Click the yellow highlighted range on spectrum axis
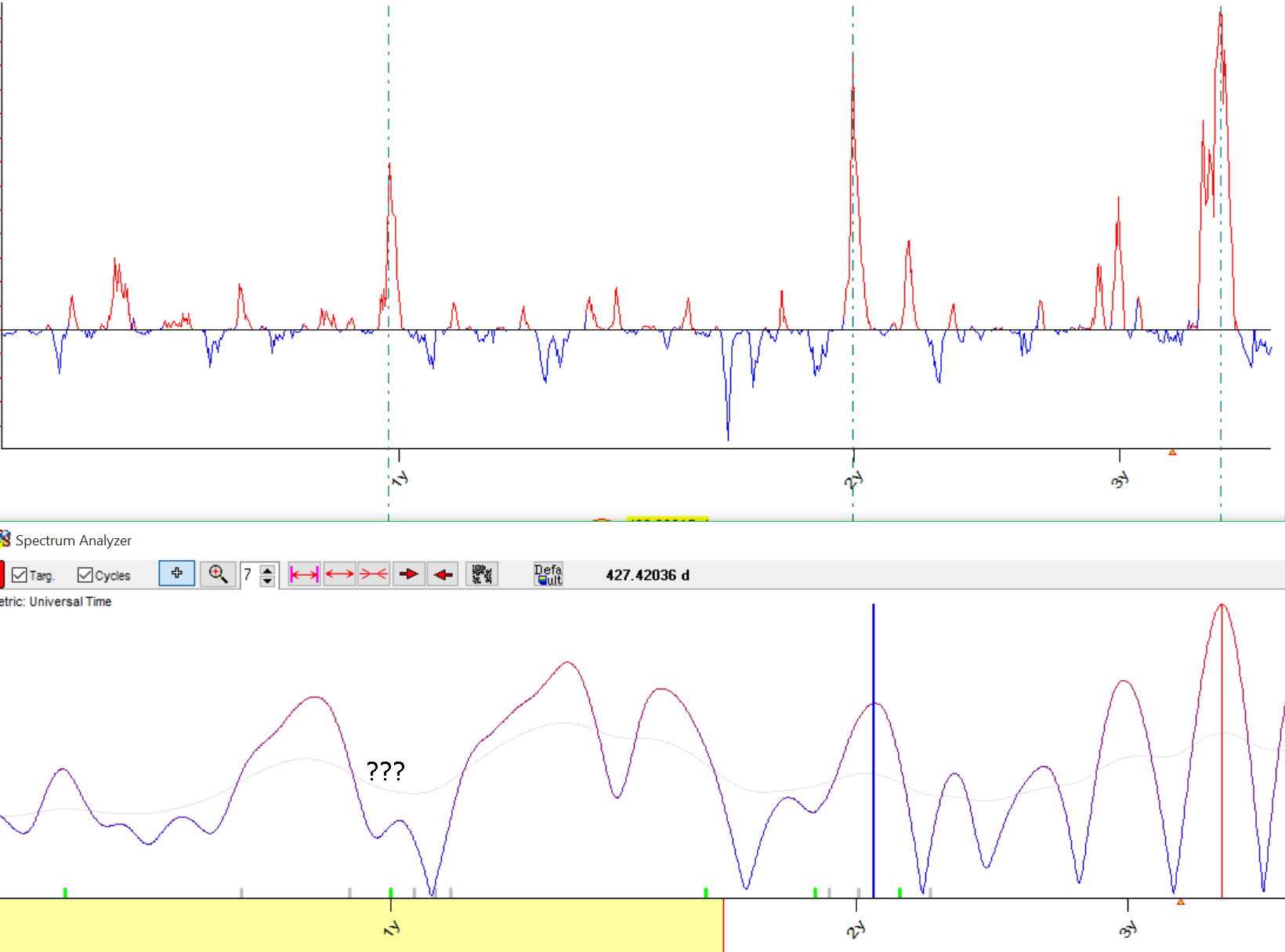Viewport: 1285px width, 952px height. tap(360, 925)
